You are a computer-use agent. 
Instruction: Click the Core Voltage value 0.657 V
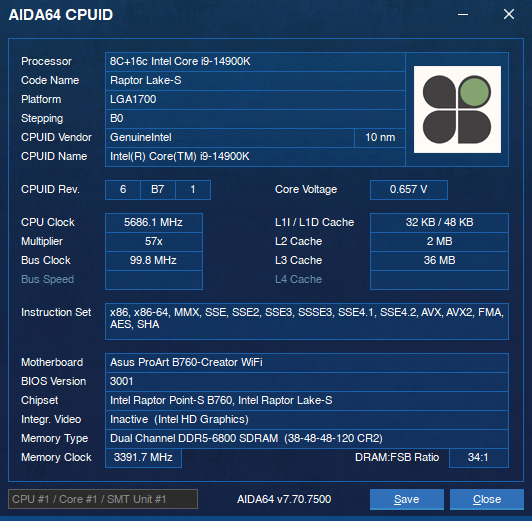pos(409,190)
